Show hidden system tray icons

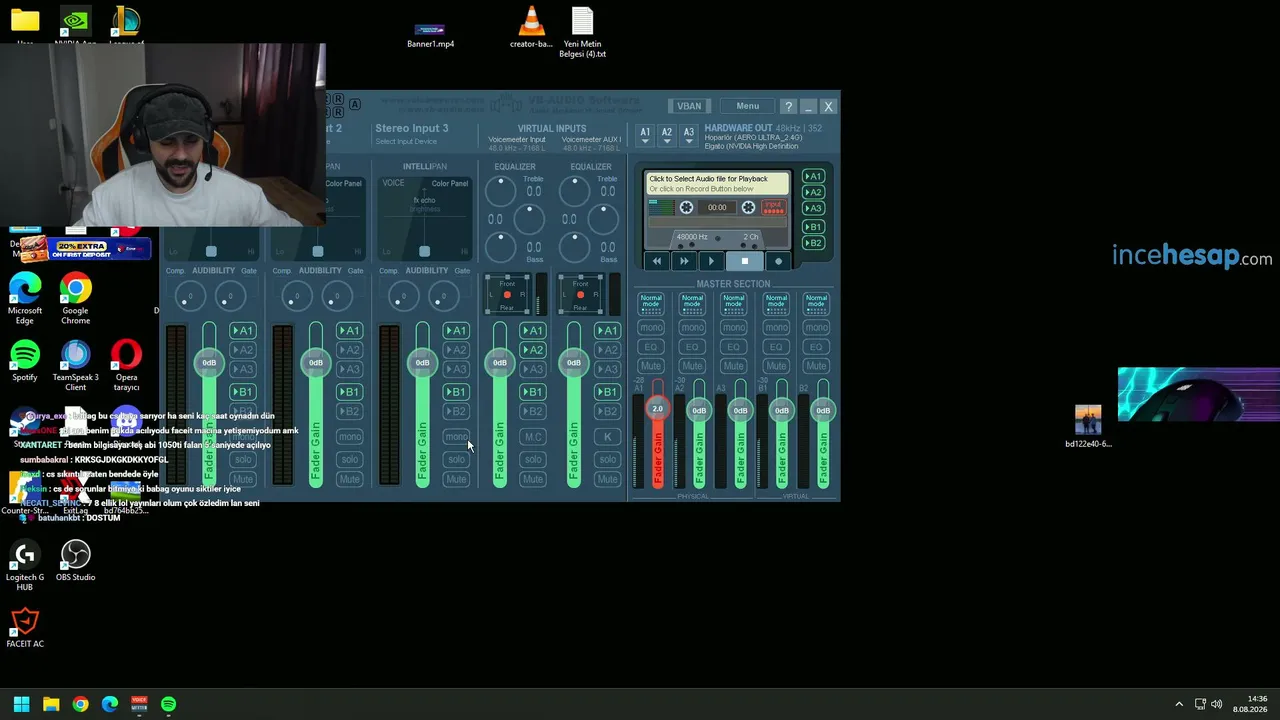coord(1179,704)
